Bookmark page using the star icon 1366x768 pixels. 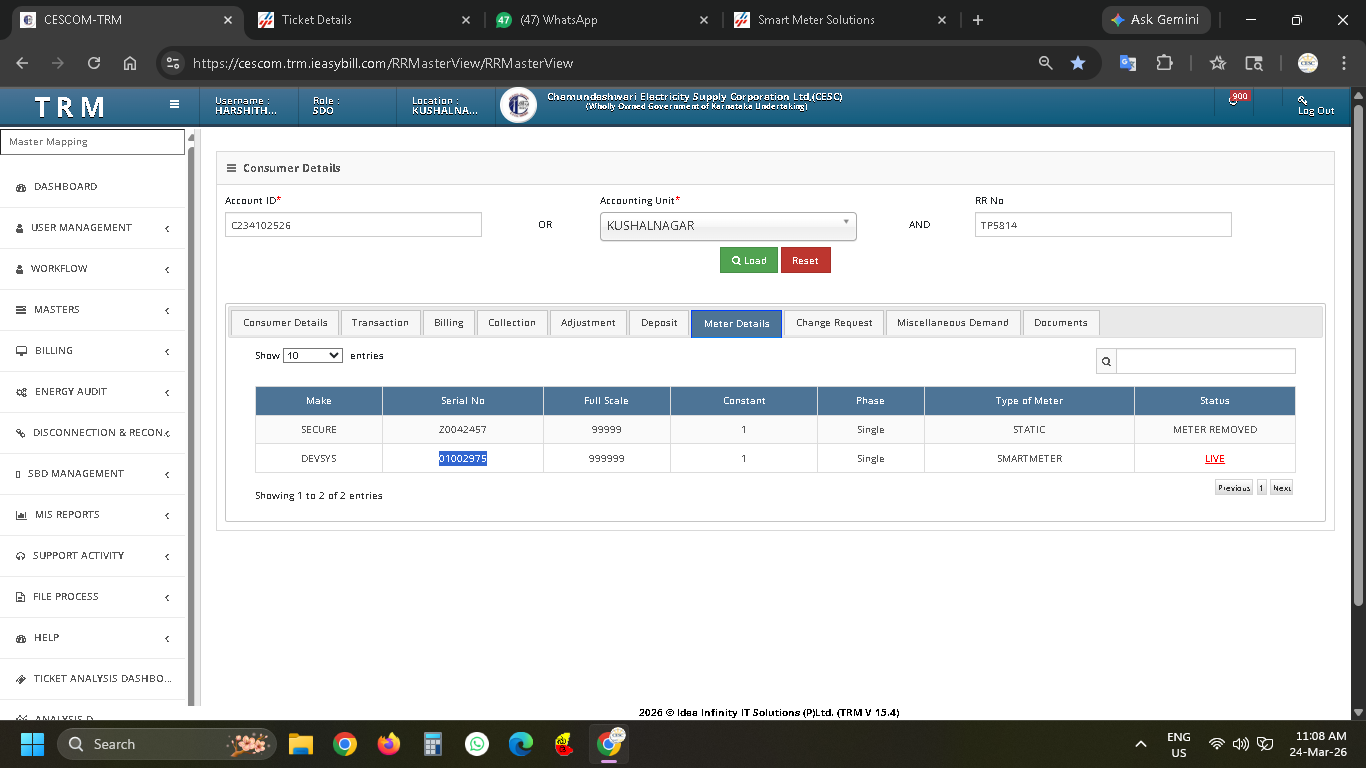[1078, 63]
